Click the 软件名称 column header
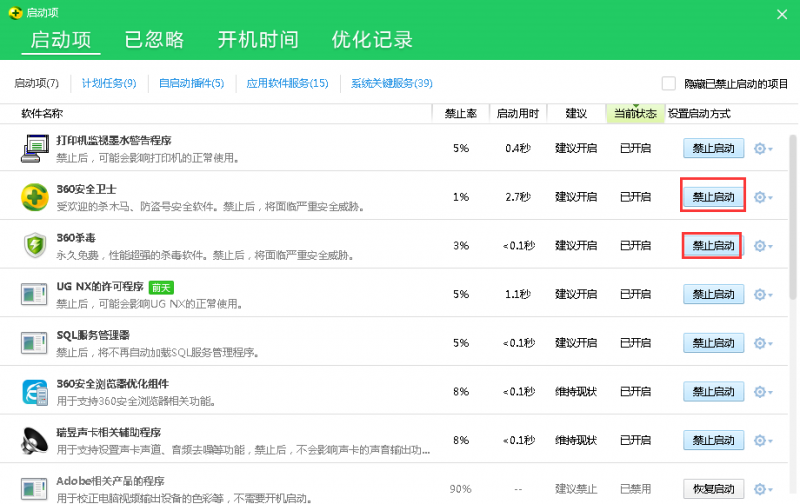 (42, 114)
